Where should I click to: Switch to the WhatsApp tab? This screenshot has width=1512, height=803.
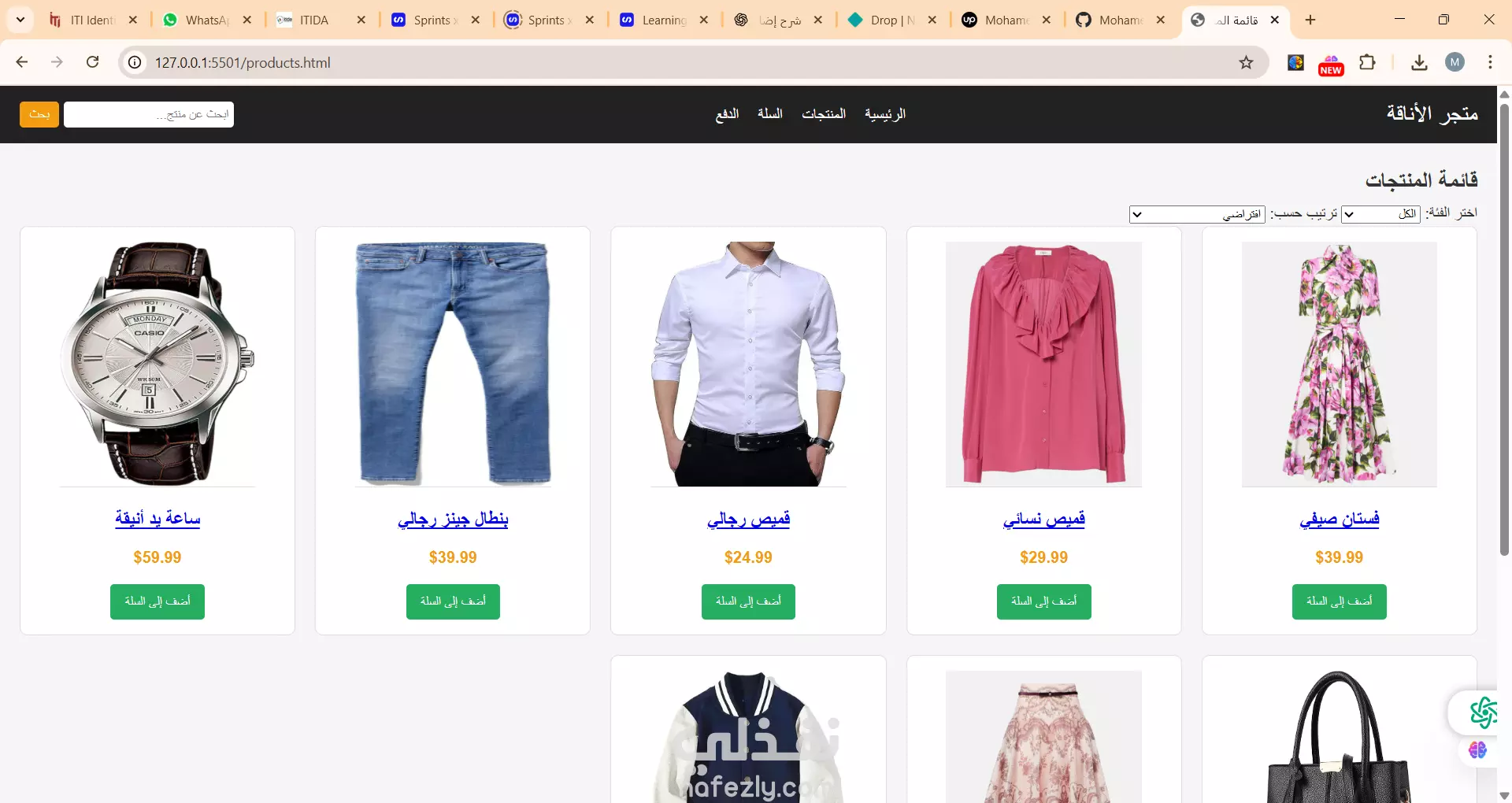(206, 20)
